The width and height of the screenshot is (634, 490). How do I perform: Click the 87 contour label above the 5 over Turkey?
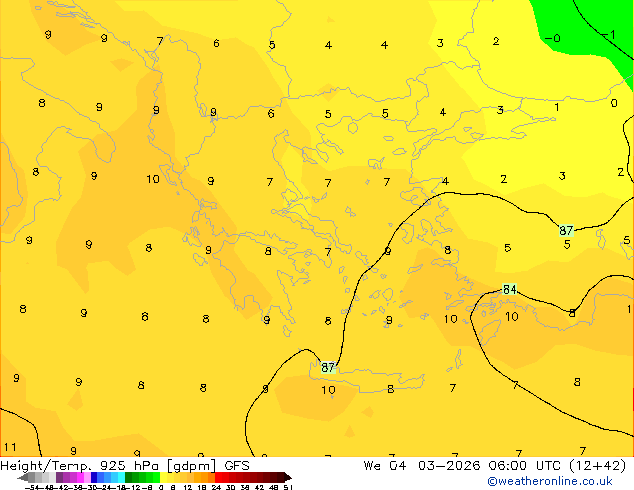pyautogui.click(x=566, y=230)
